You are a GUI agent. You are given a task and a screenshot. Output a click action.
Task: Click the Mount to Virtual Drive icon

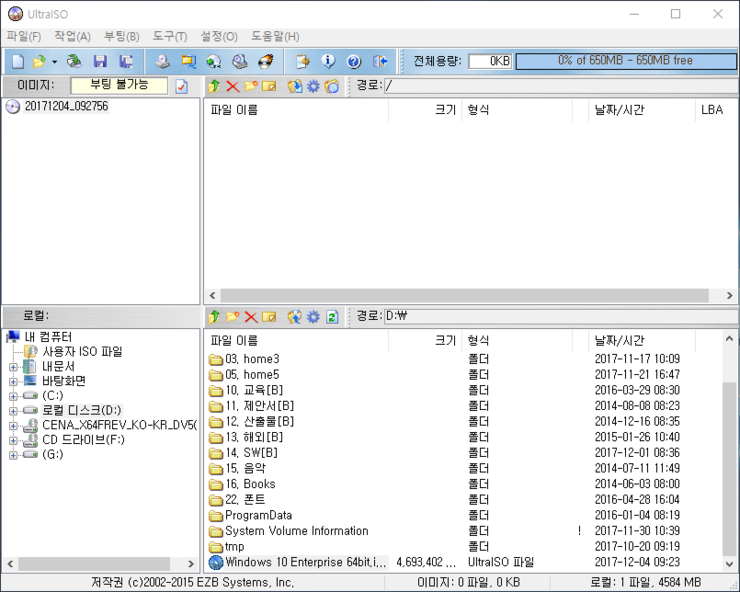click(240, 61)
